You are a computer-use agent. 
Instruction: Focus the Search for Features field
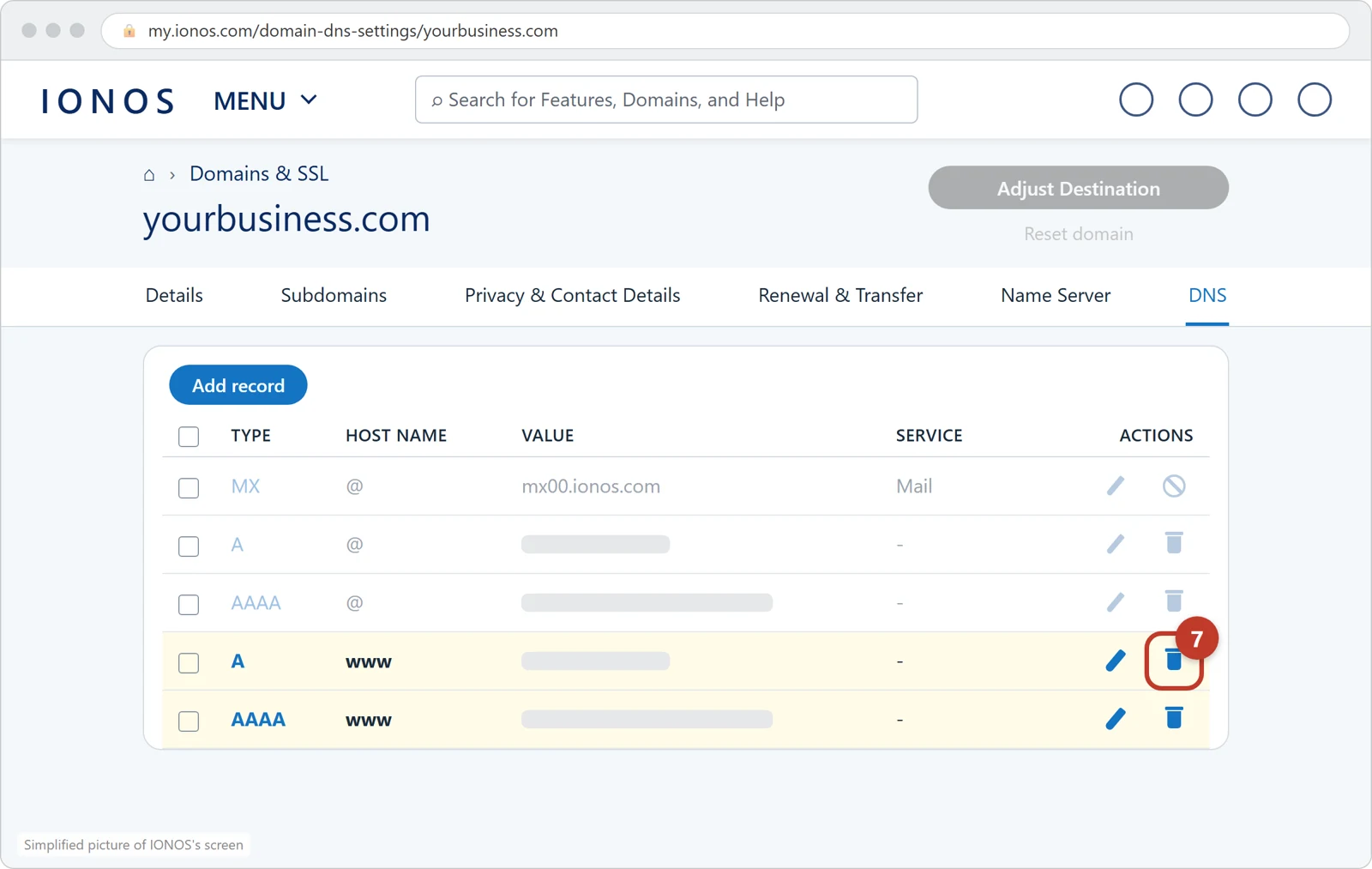click(666, 100)
